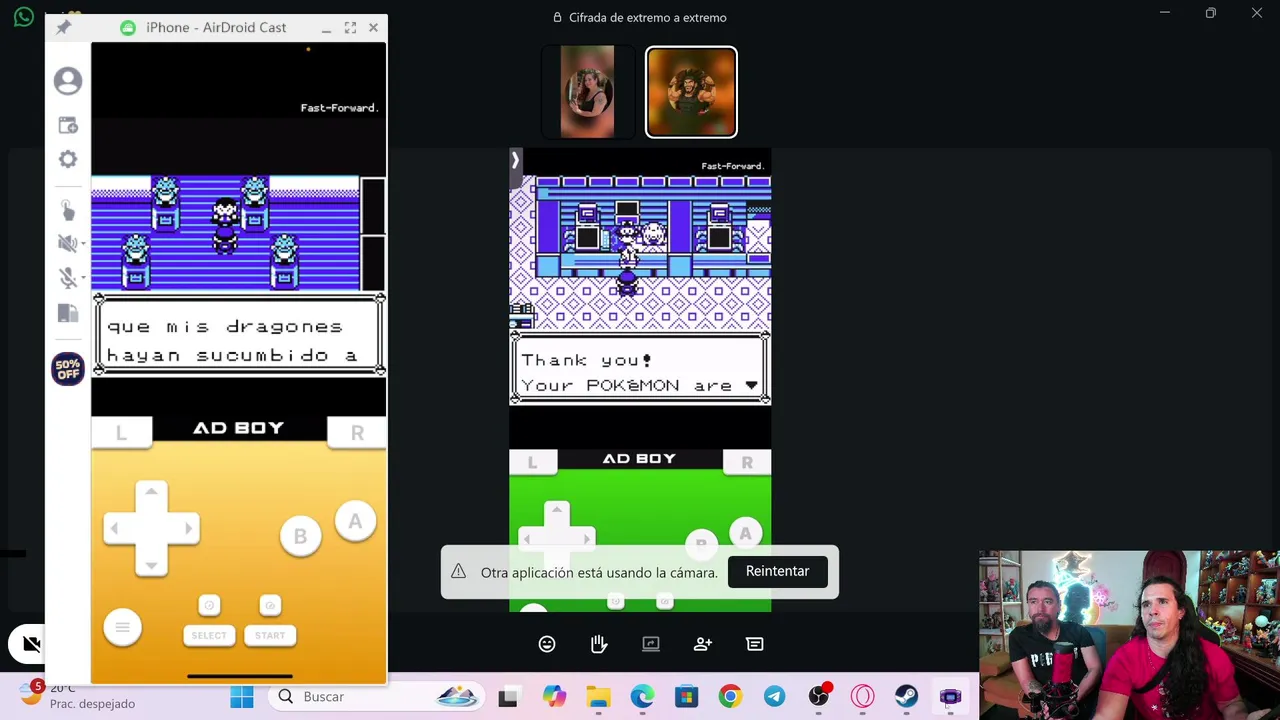
Task: Add a new cast window in AirDroid
Action: 68,125
